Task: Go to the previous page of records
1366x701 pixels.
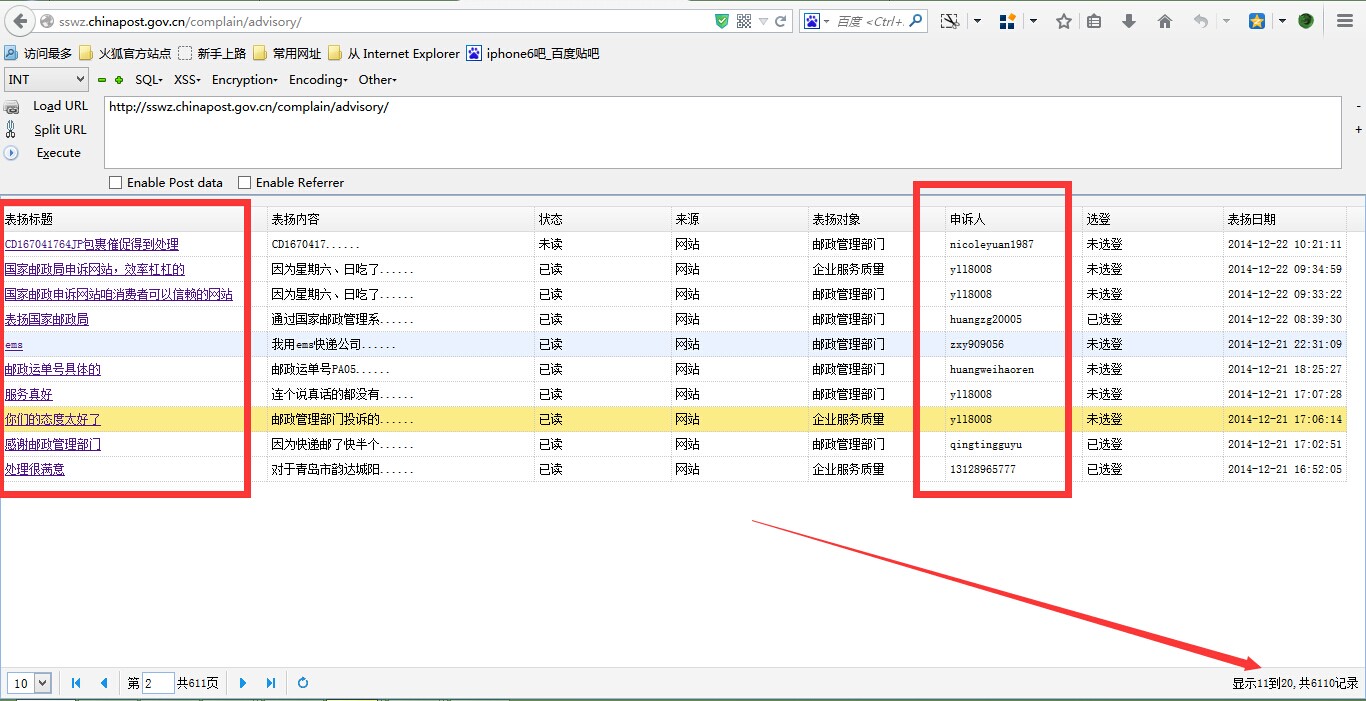Action: coord(103,683)
